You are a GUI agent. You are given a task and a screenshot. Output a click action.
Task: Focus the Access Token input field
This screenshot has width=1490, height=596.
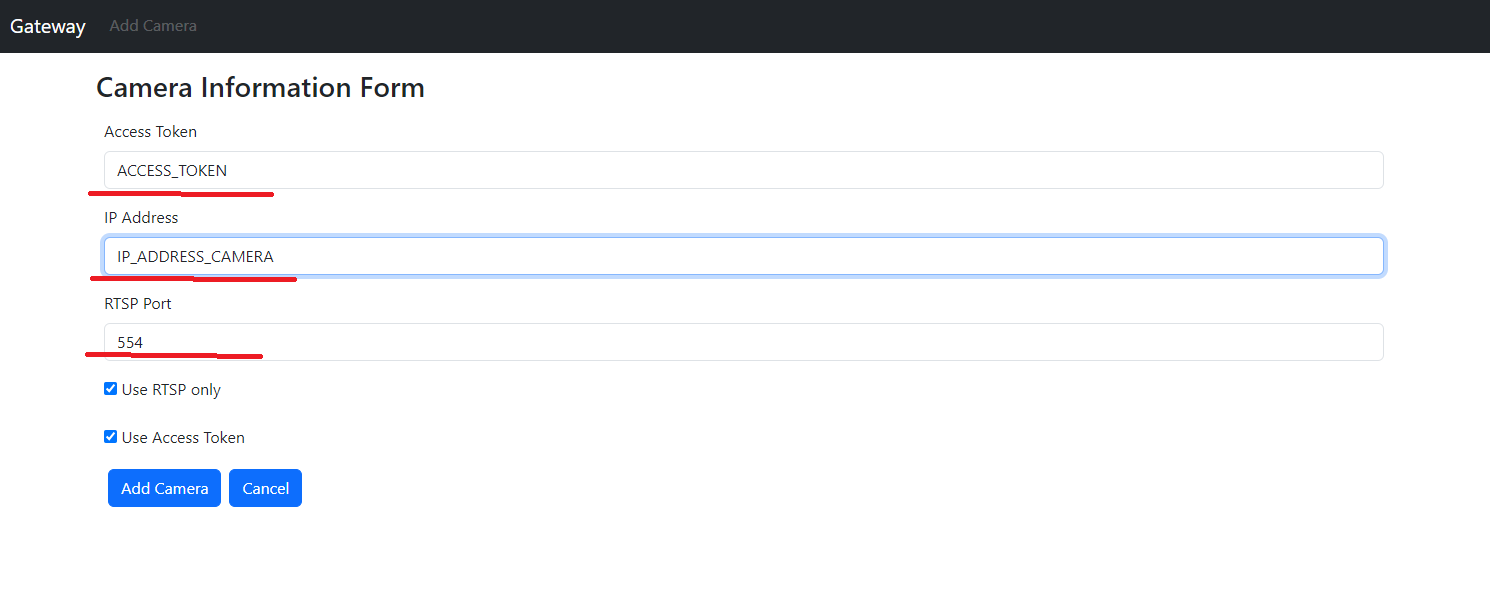click(x=743, y=170)
